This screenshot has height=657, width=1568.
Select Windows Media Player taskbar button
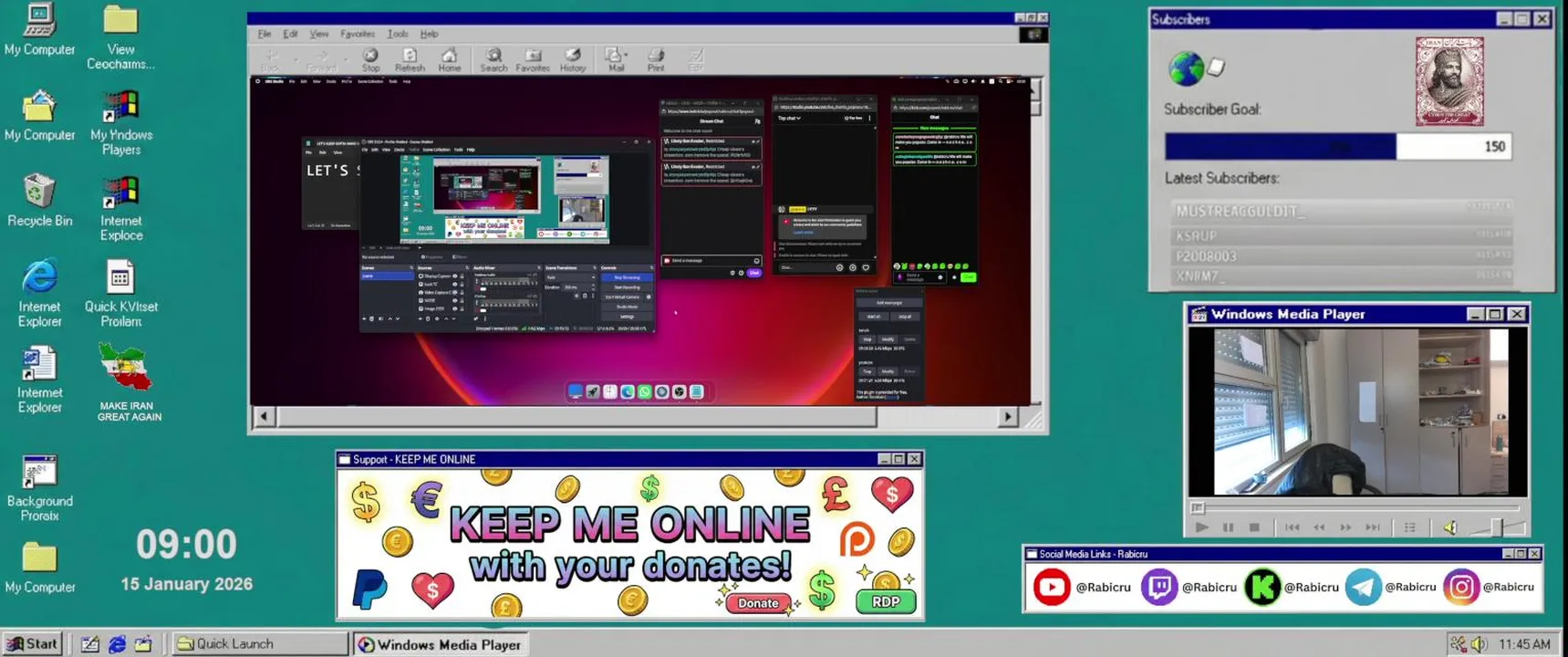(x=441, y=644)
